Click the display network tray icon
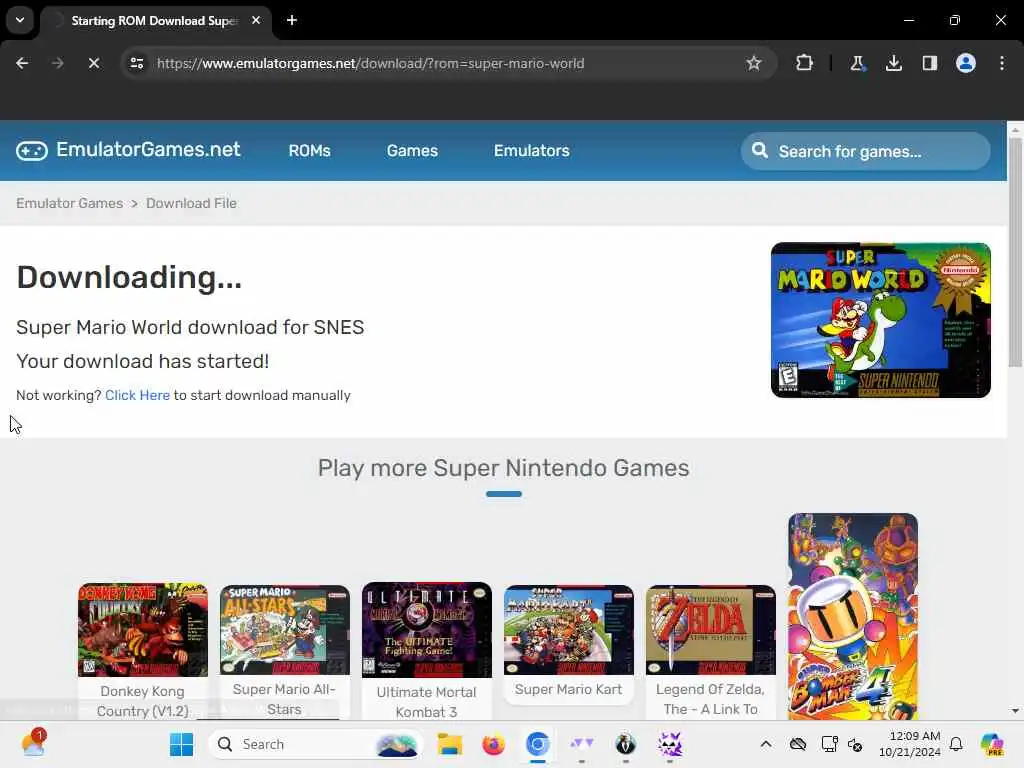Viewport: 1024px width, 768px height. [x=829, y=744]
